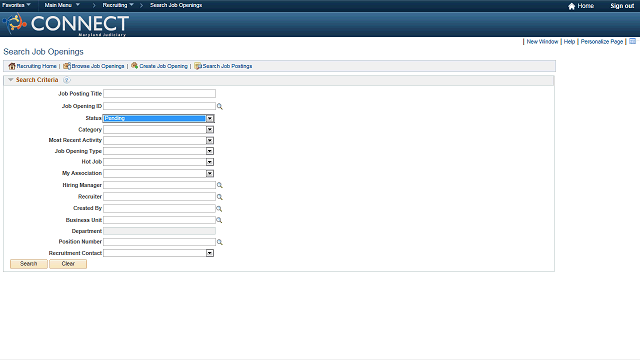
Task: Click the Help link
Action: (569, 42)
